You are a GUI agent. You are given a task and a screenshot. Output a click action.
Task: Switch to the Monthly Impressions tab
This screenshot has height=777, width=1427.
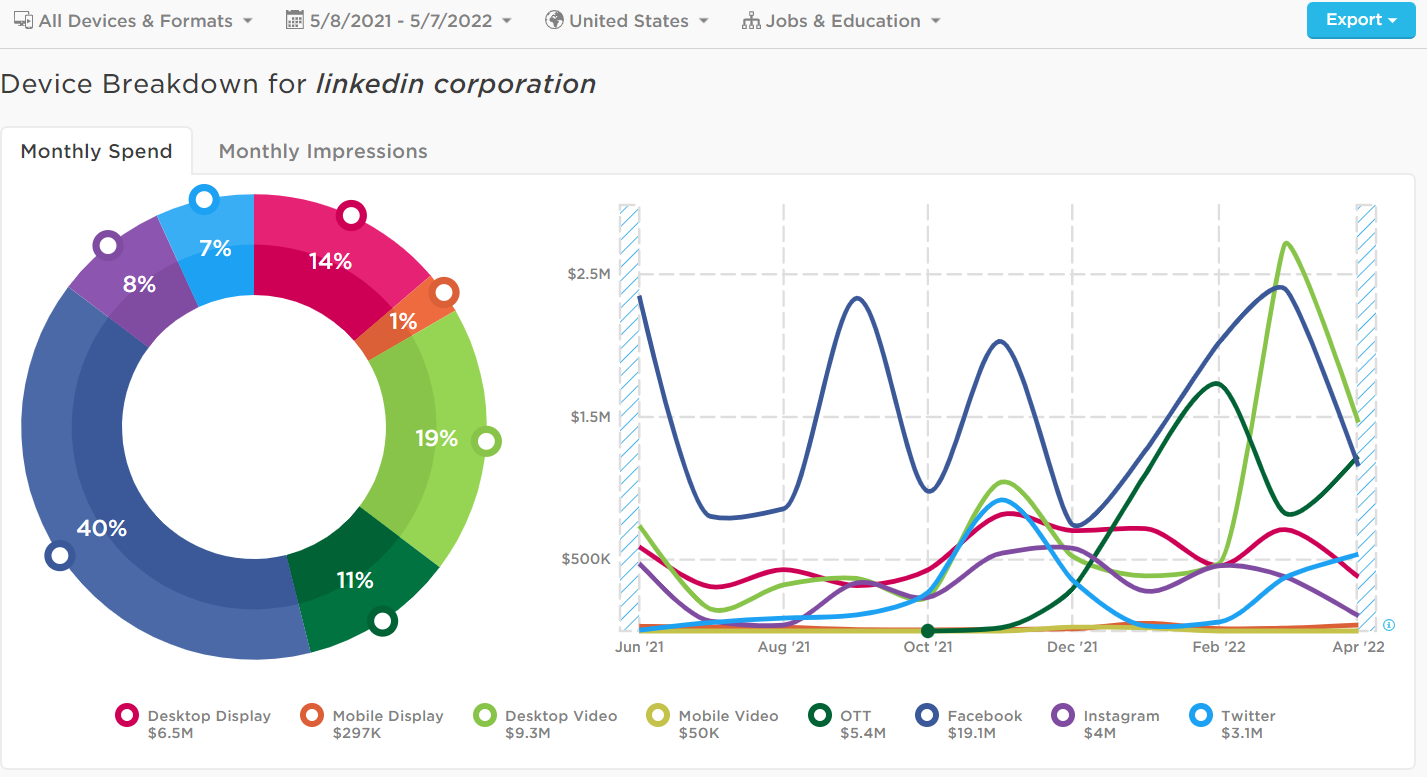click(x=323, y=151)
